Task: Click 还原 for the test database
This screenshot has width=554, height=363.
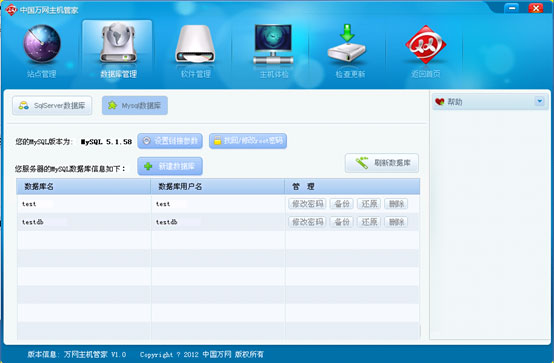Action: [369, 204]
